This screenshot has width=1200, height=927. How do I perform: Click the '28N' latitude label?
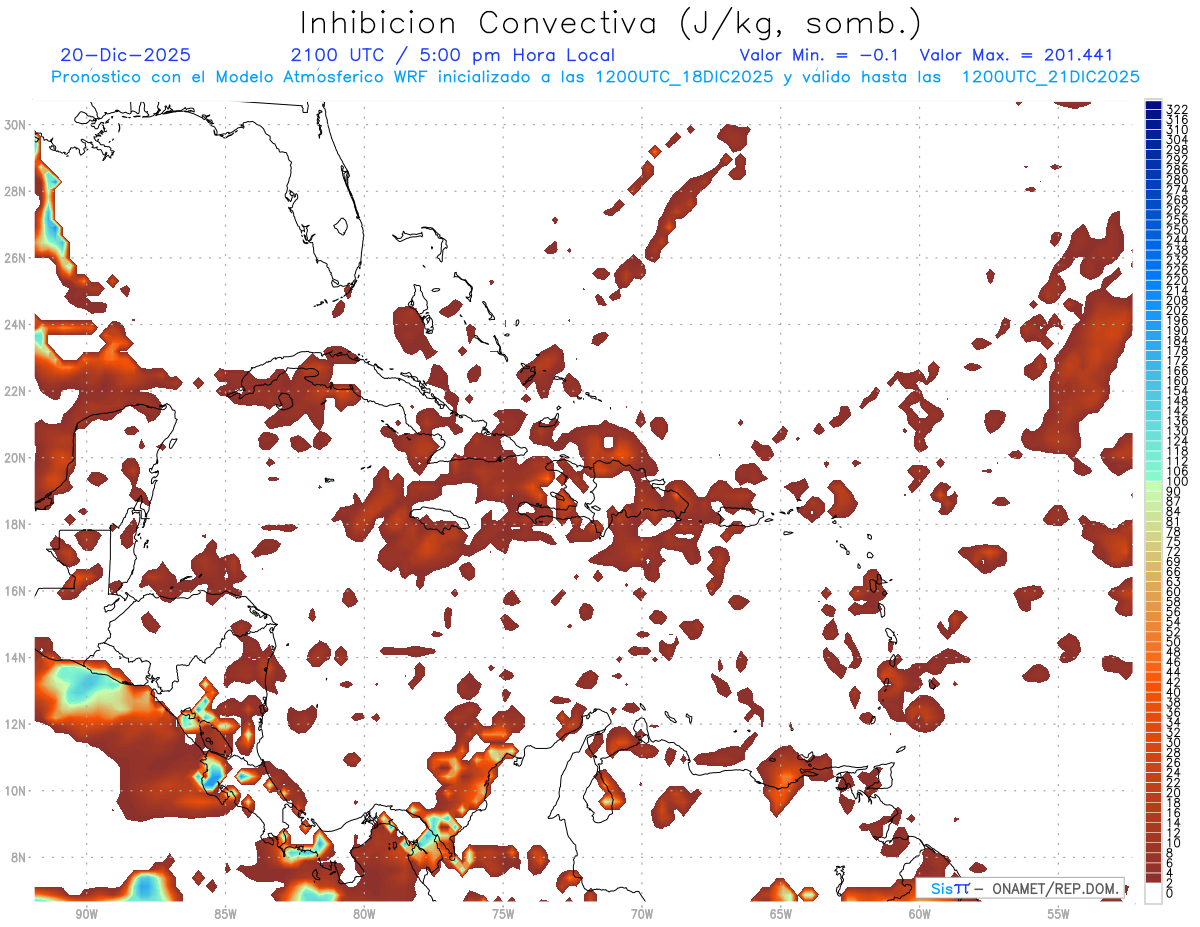pos(17,191)
